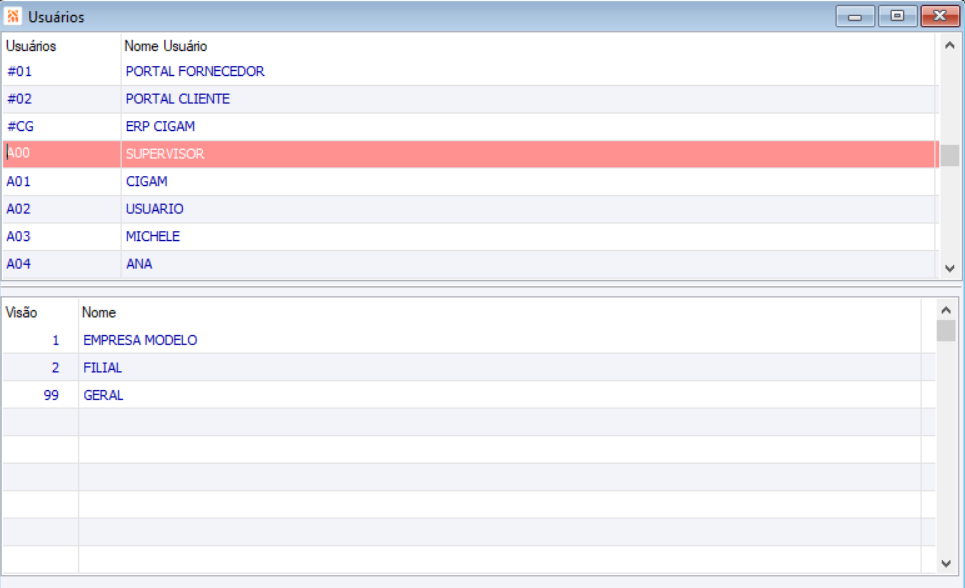Select the EMPRESA MODELO view
Screen dimensions: 965x588
140,340
